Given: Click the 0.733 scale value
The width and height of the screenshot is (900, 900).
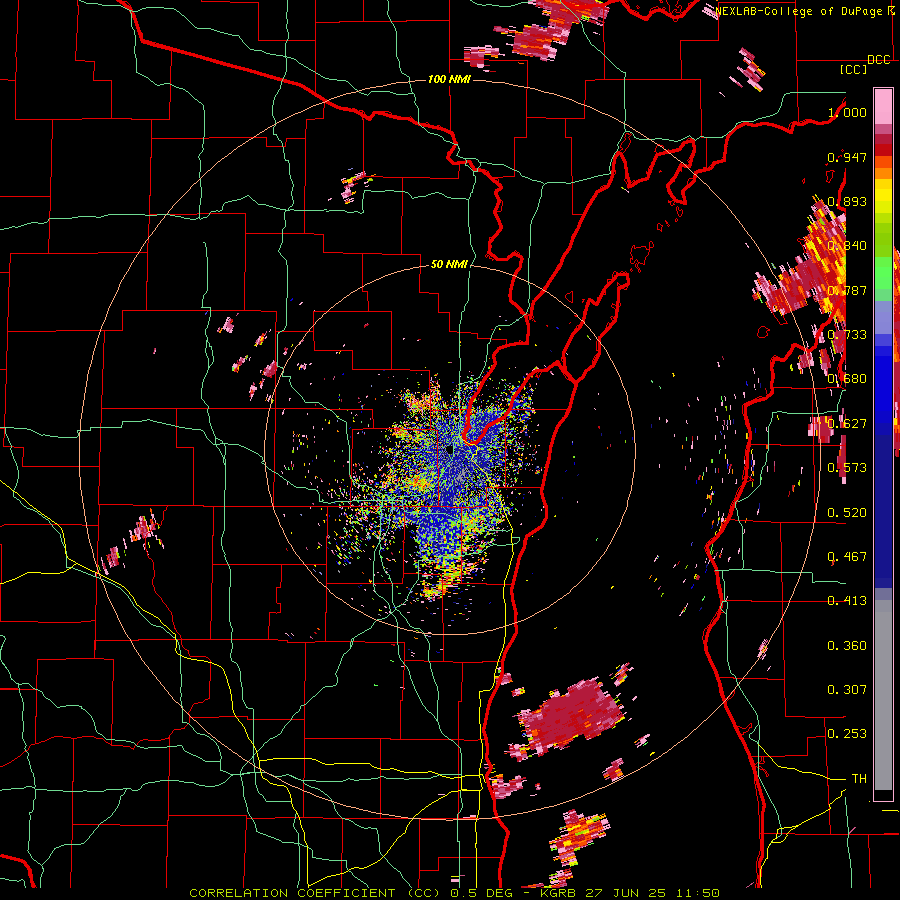Looking at the screenshot, I should tap(847, 335).
